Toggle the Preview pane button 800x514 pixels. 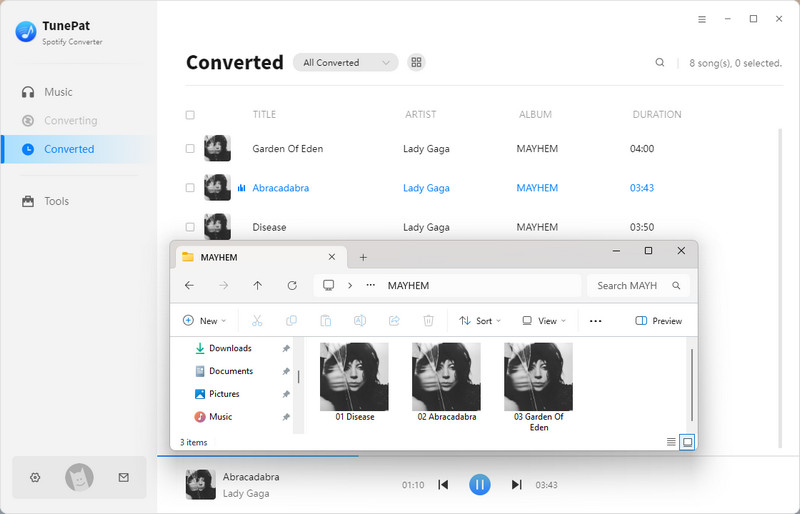658,321
